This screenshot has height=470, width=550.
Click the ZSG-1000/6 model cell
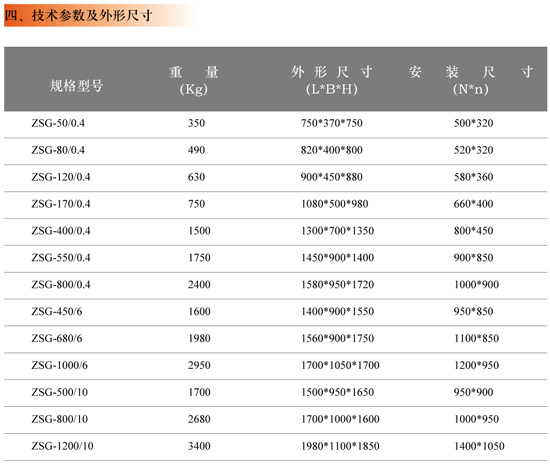[60, 365]
